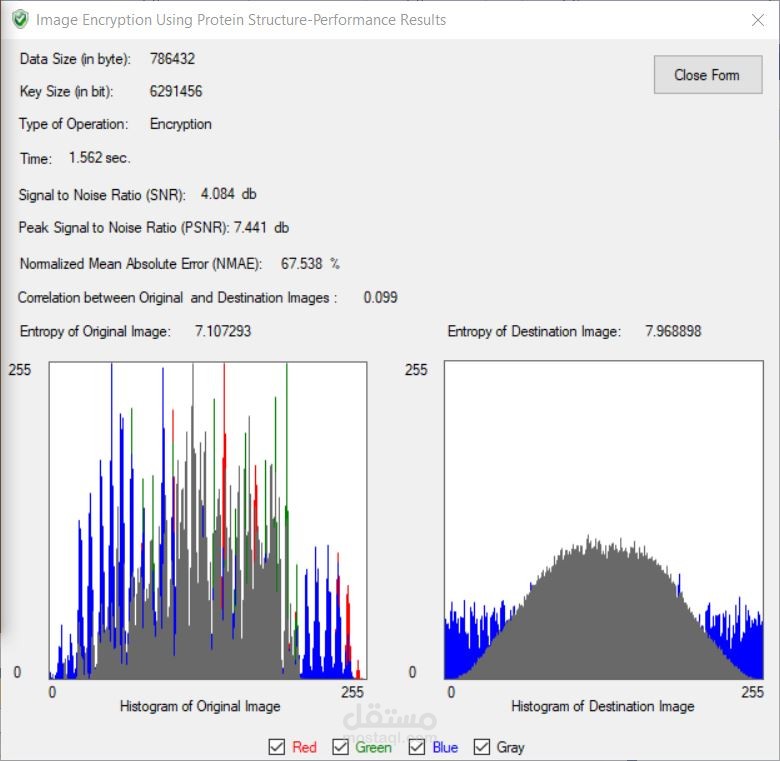The image size is (780, 761).
Task: Click the destination image entropy 7.968898
Action: tap(673, 331)
